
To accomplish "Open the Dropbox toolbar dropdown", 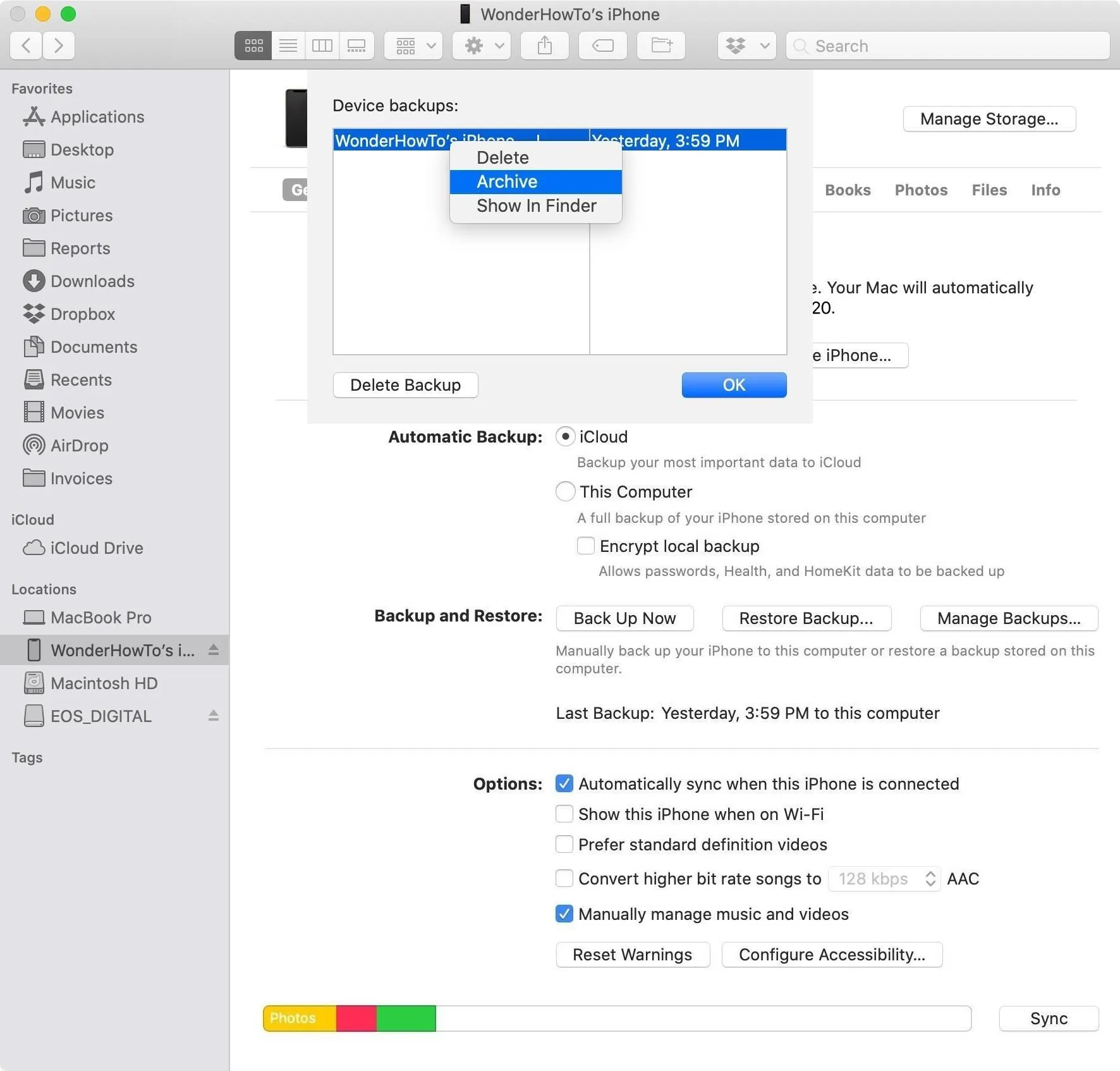I will pos(747,46).
